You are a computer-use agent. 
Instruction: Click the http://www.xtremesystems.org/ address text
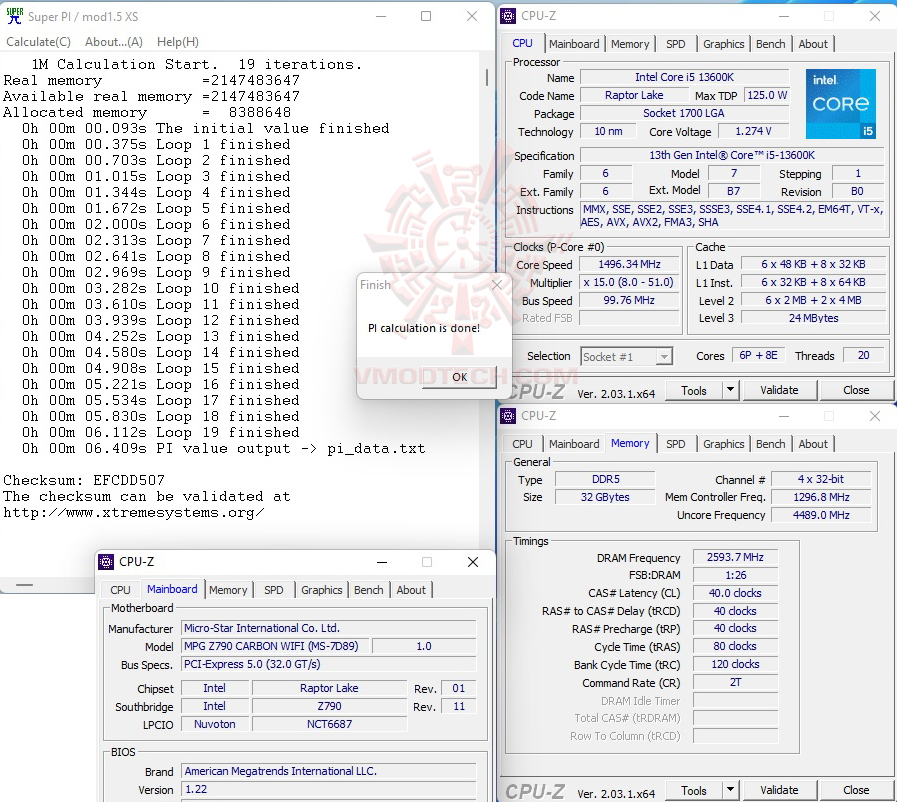[133, 512]
